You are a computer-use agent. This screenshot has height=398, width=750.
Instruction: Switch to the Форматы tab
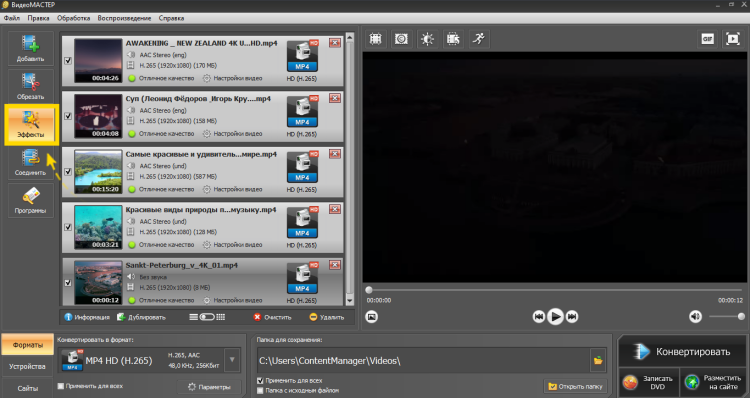tap(27, 344)
